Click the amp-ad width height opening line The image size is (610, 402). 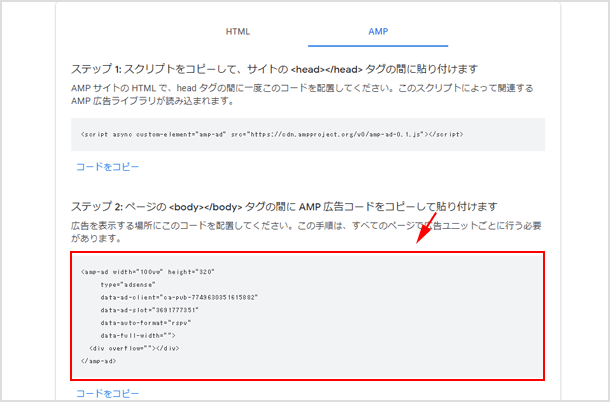tap(148, 272)
